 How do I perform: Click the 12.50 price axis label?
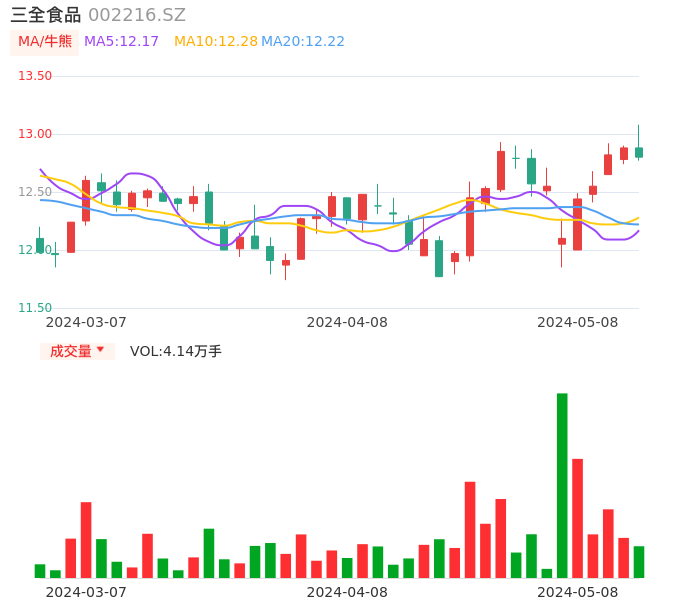click(x=35, y=192)
